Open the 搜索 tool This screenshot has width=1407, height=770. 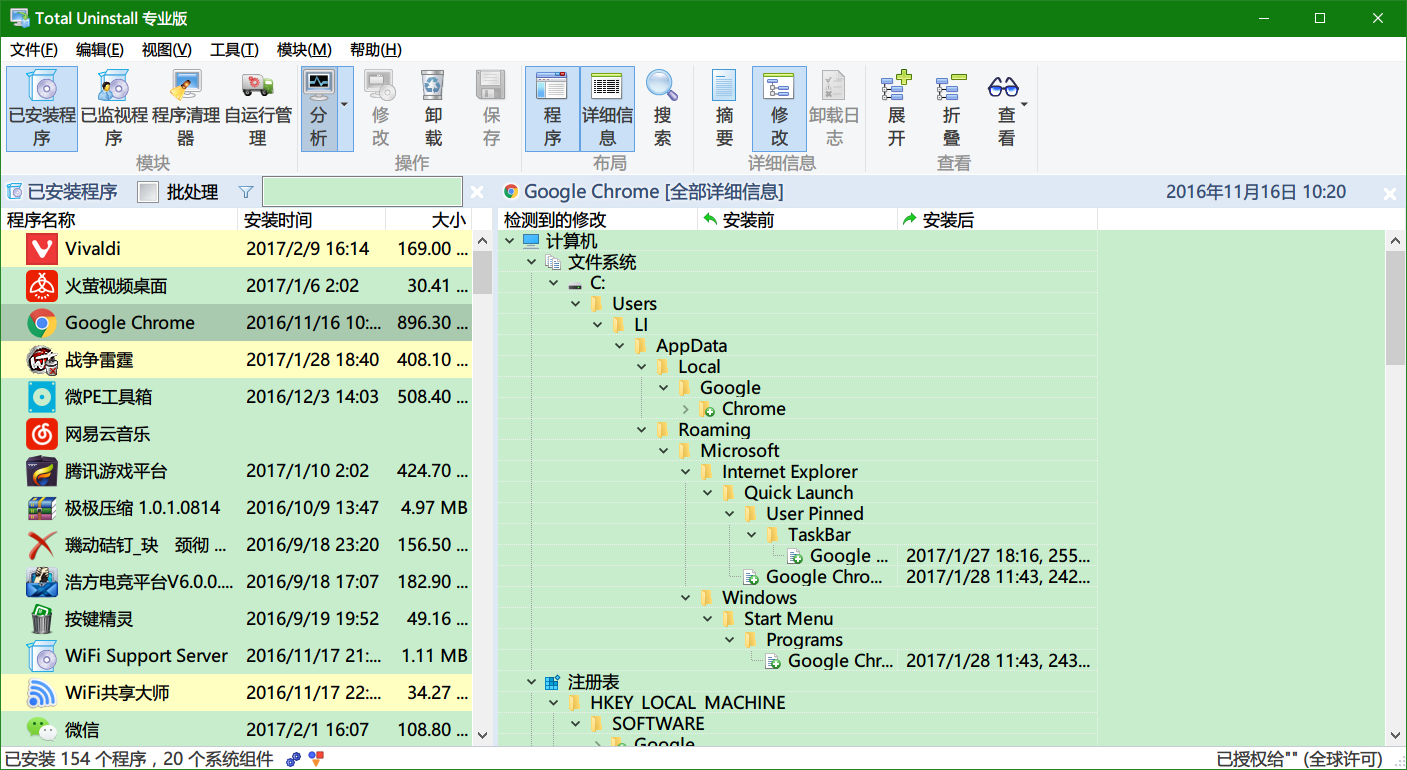(x=662, y=109)
